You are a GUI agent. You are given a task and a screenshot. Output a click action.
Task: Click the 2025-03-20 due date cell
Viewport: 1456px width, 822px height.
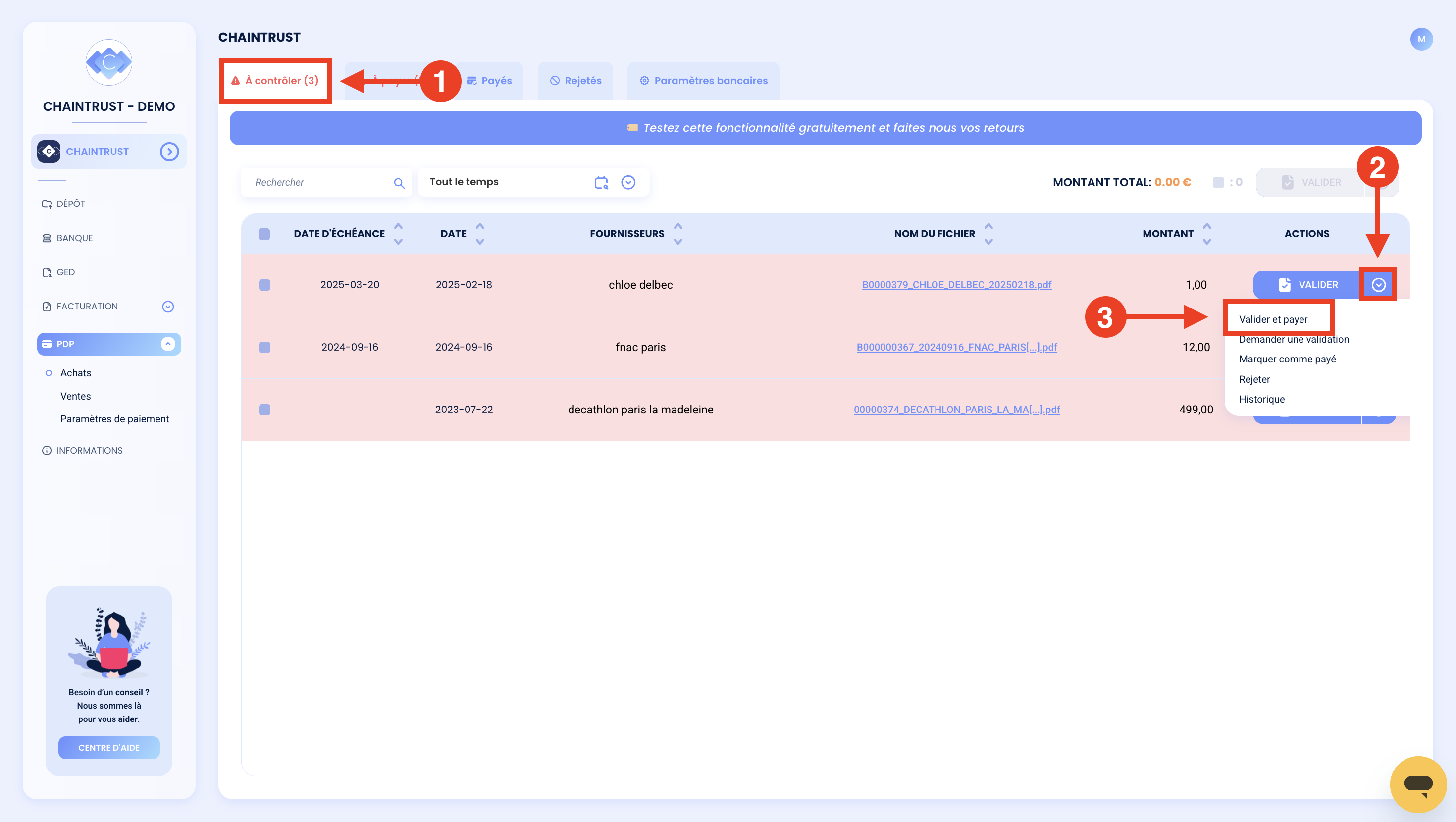[x=349, y=284]
